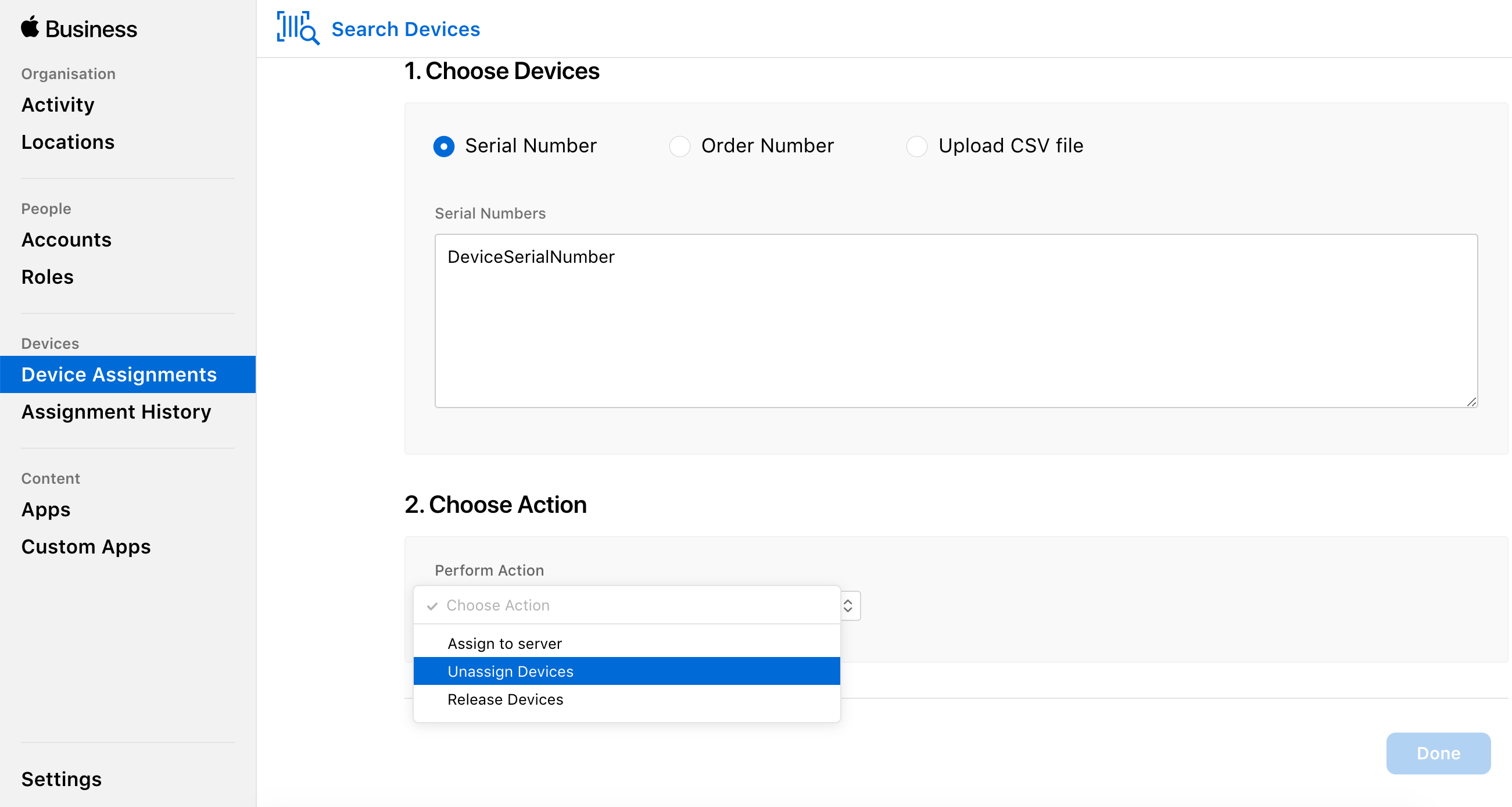Open Assignment History in the sidebar
The width and height of the screenshot is (1512, 807).
[116, 412]
